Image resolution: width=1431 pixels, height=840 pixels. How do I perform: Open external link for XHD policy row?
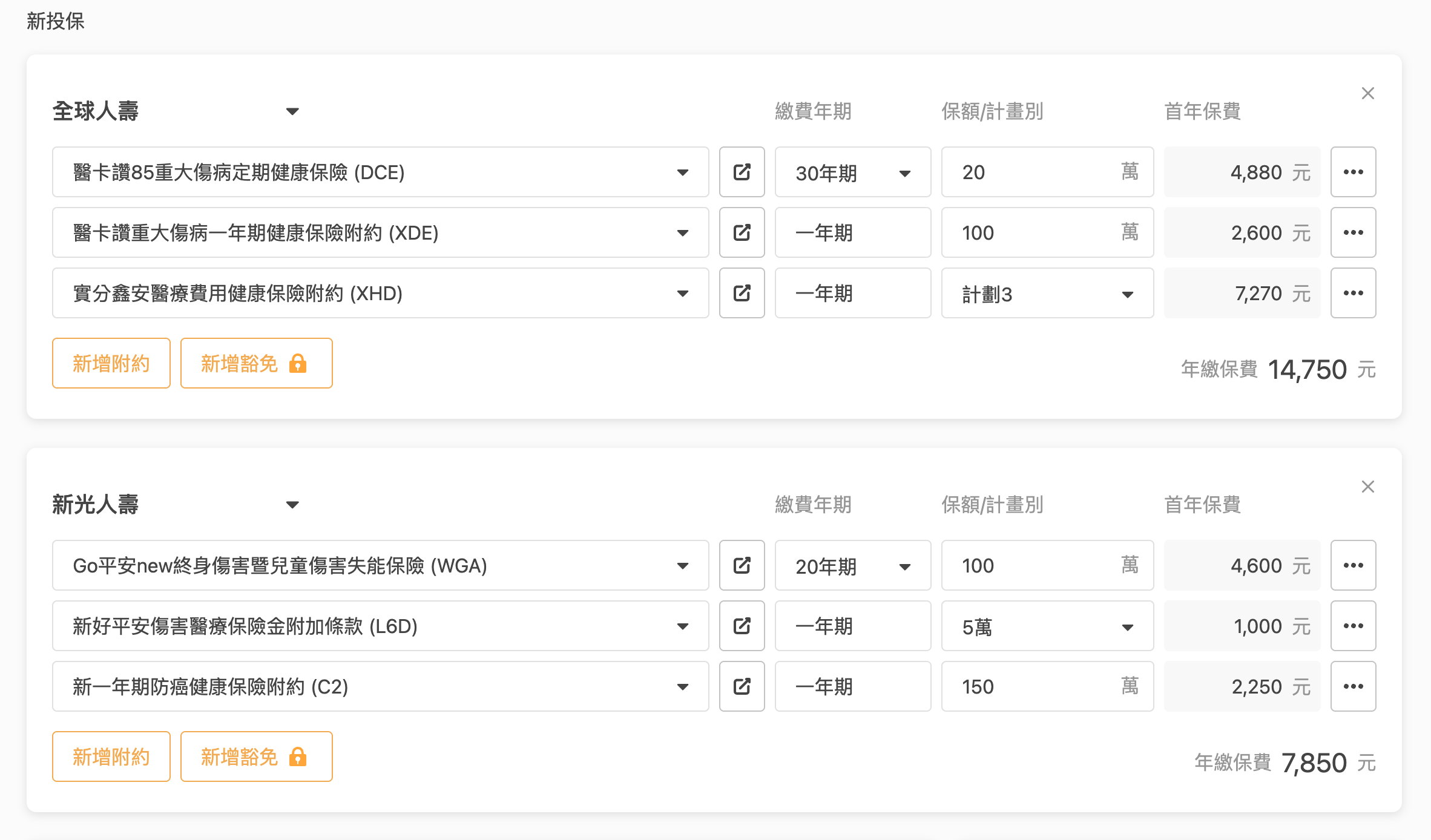coord(742,293)
